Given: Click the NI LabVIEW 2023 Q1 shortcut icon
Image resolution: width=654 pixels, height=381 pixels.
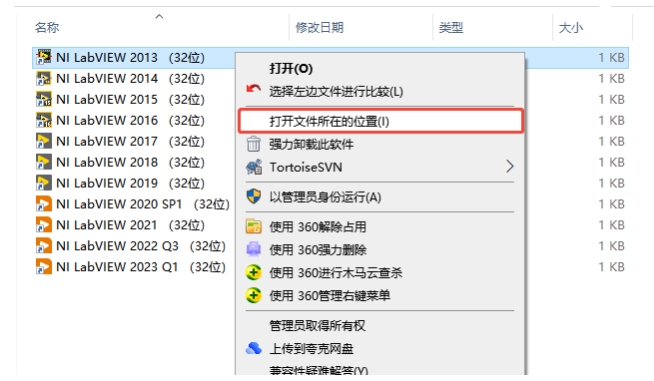Looking at the screenshot, I should click(x=44, y=267).
